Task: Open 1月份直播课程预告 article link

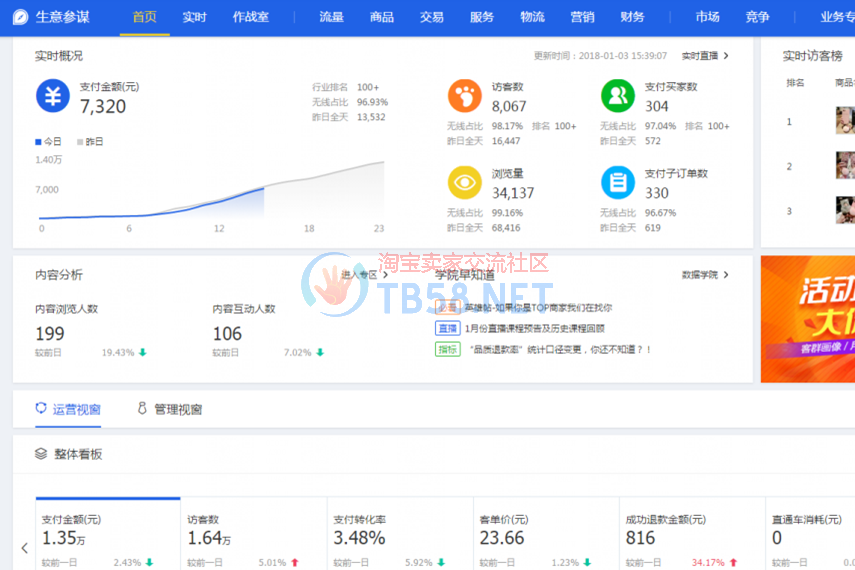Action: pos(534,328)
